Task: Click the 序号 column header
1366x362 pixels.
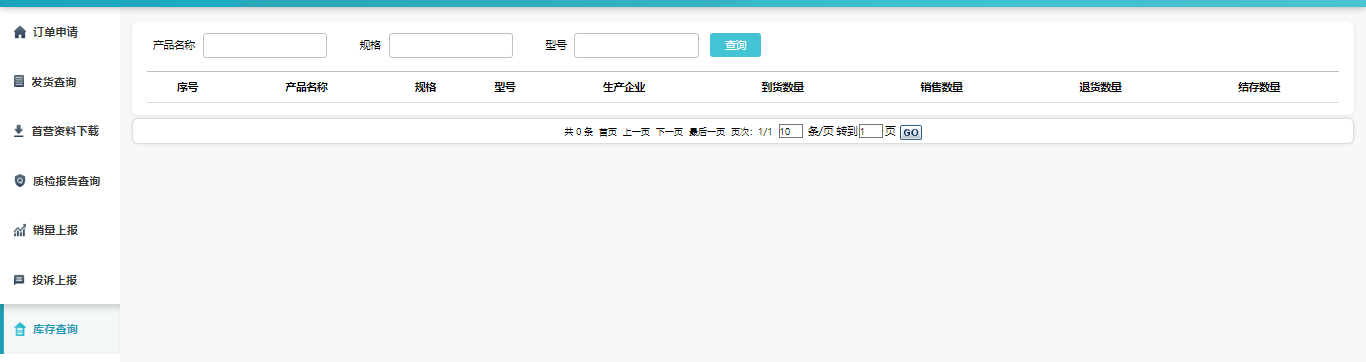Action: point(188,87)
